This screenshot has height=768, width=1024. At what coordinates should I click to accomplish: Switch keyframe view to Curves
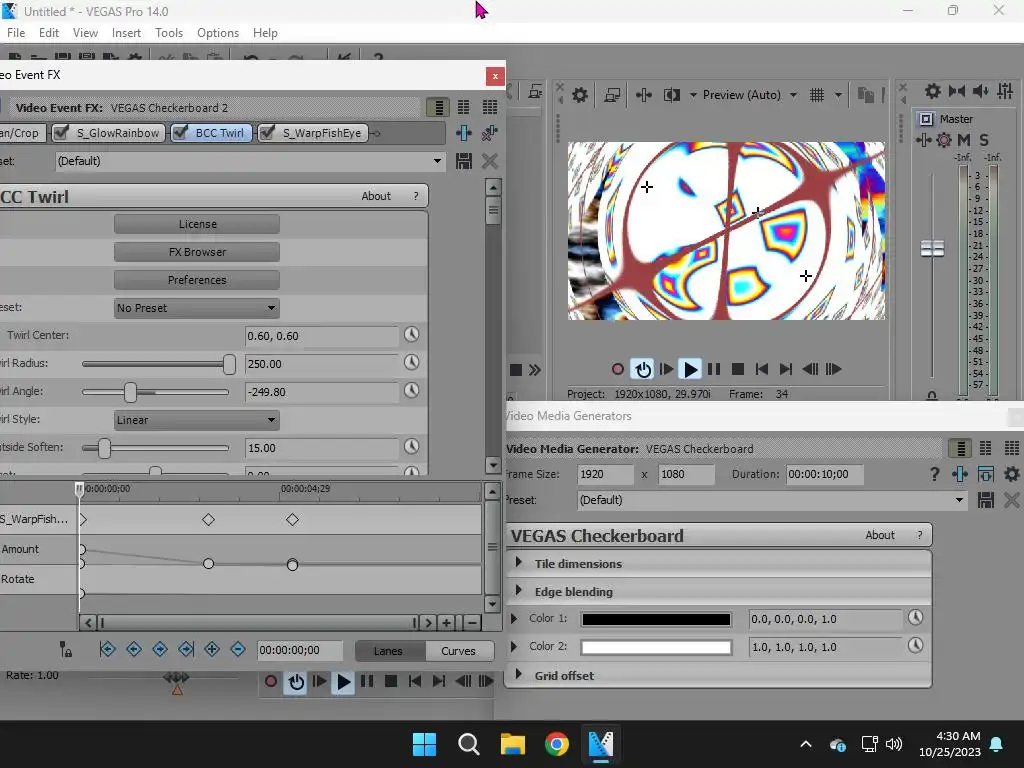(x=458, y=651)
